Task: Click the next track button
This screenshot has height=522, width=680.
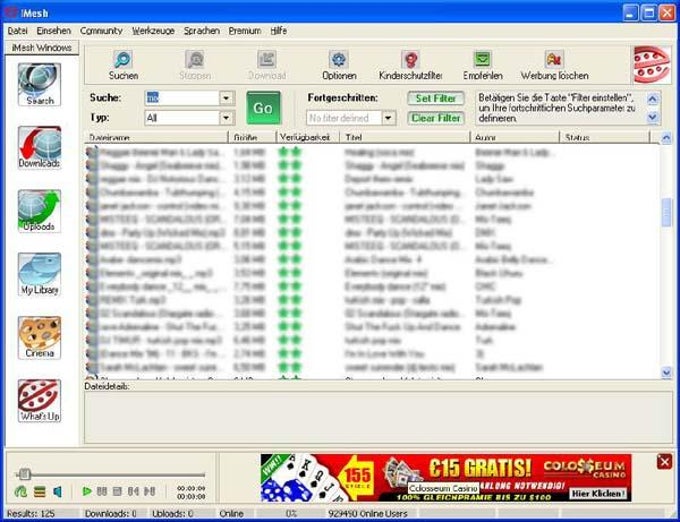Action: [150, 491]
